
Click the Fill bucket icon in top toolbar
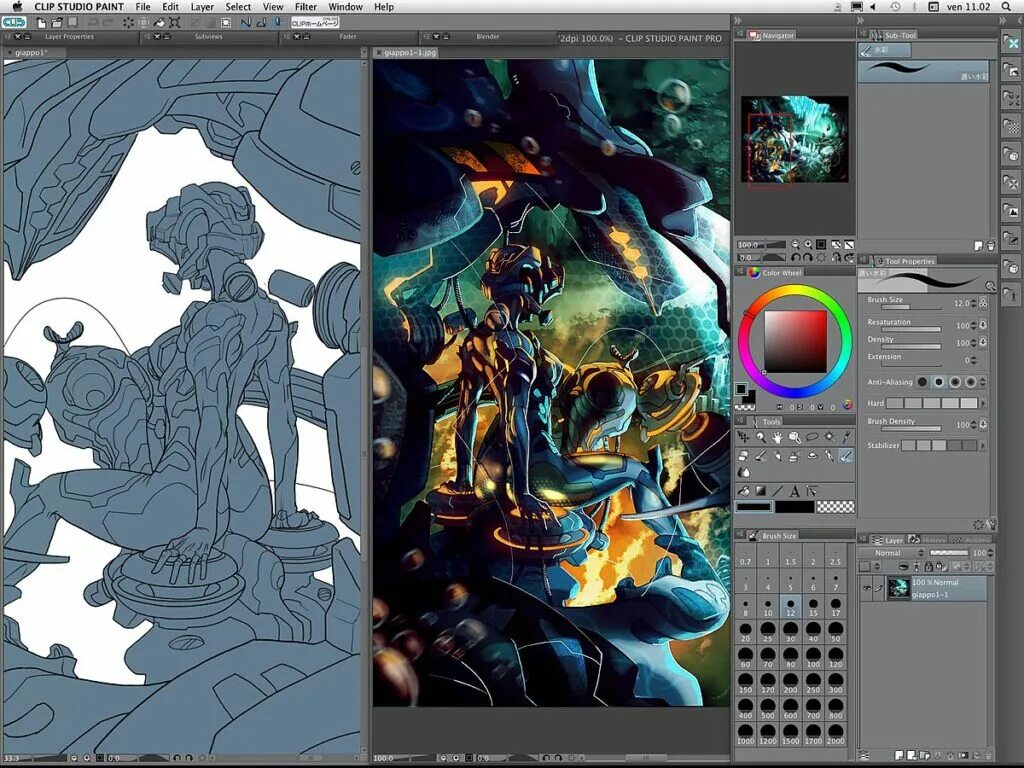point(159,22)
